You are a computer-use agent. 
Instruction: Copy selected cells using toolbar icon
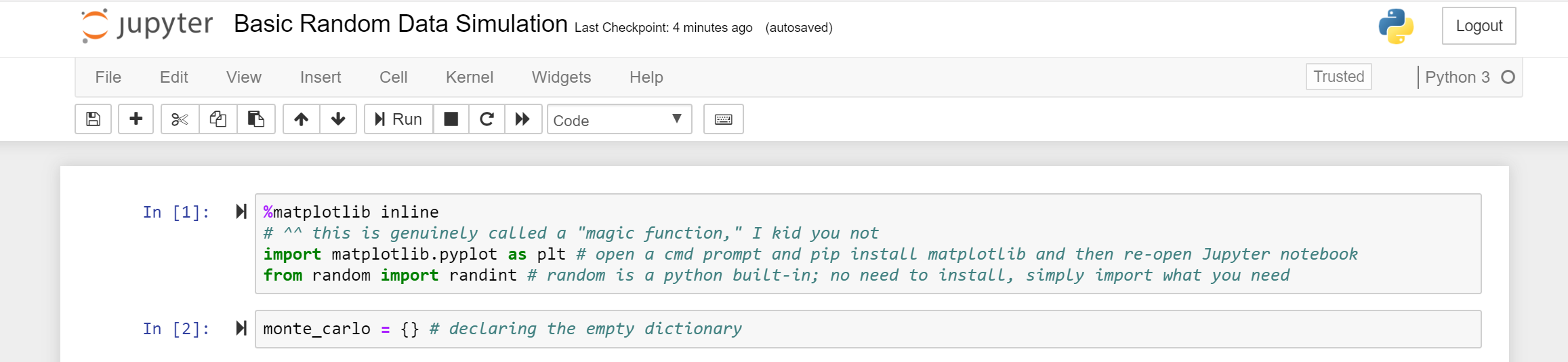click(218, 119)
